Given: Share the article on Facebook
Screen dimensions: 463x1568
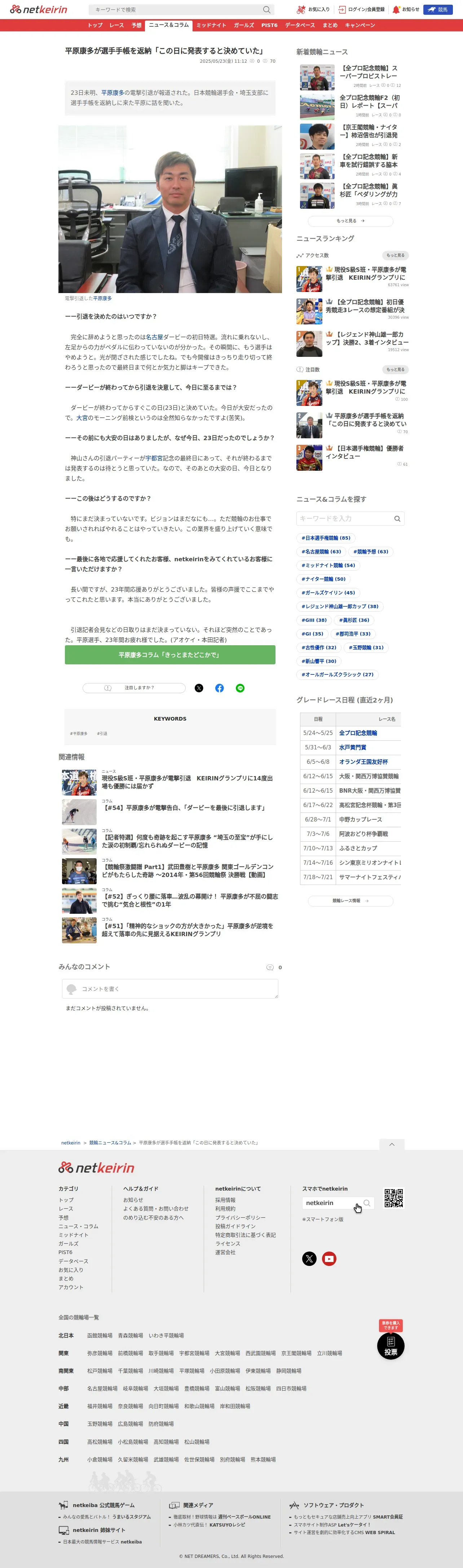Looking at the screenshot, I should click(219, 688).
